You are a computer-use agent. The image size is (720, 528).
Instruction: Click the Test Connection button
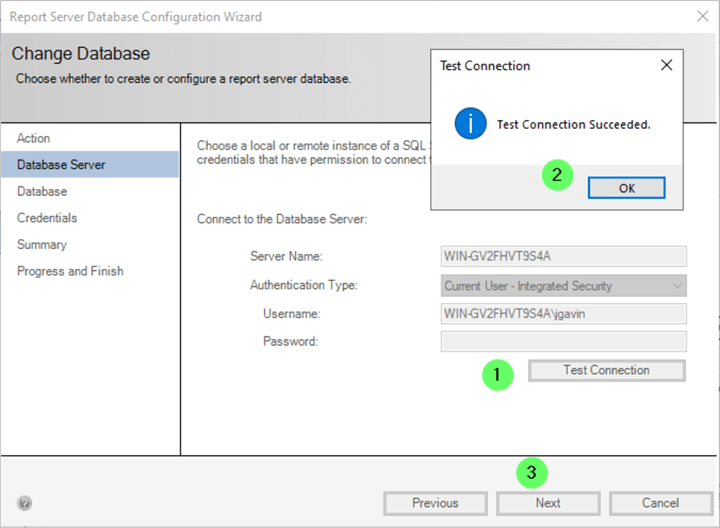(606, 371)
